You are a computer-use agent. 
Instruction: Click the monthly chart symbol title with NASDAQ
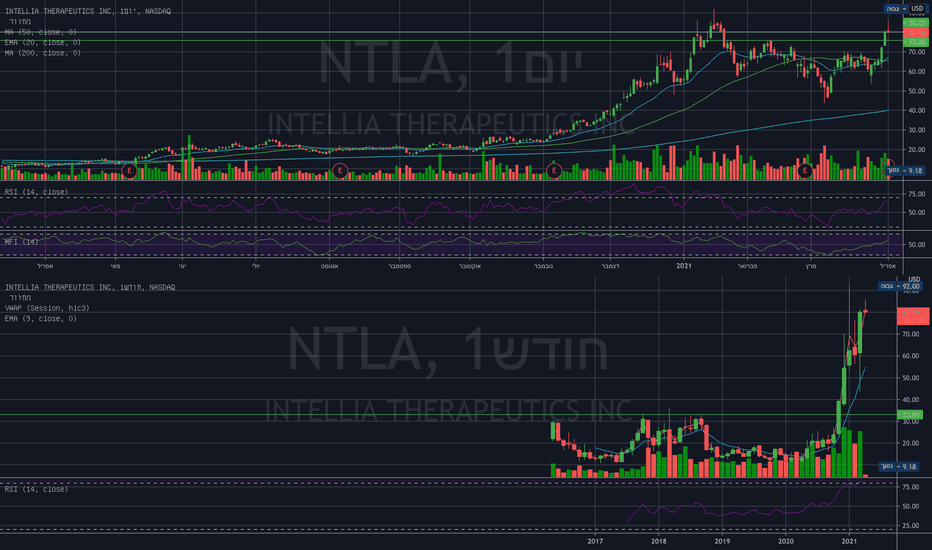click(x=90, y=287)
